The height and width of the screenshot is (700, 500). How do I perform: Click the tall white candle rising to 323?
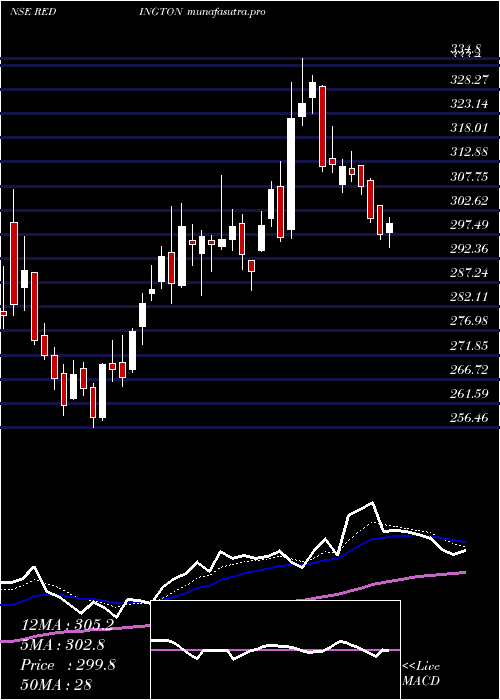tap(291, 174)
